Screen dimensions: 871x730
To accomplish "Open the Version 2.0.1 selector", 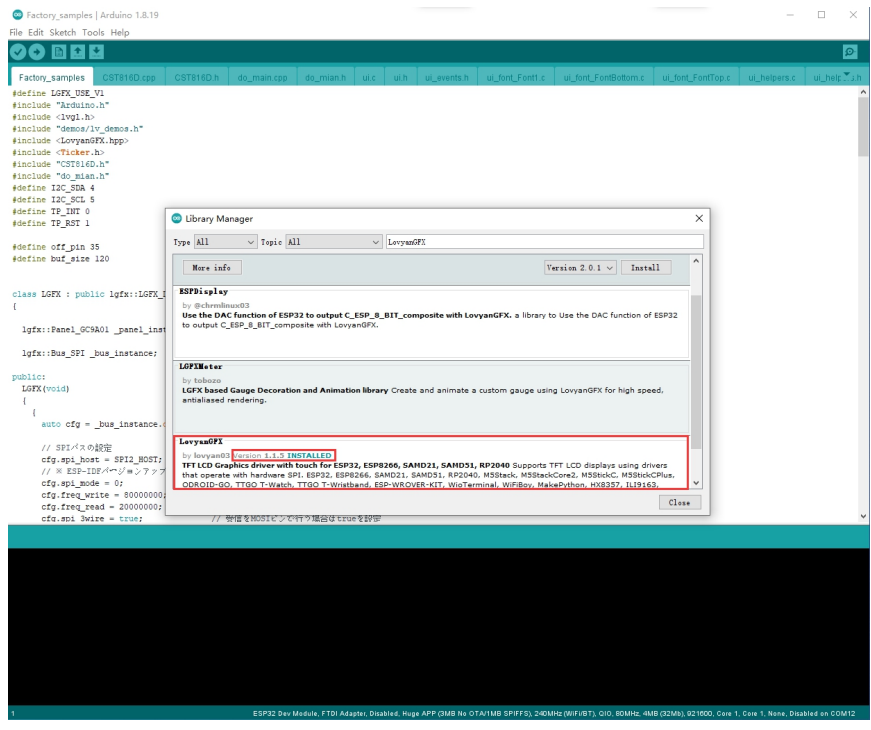I will coord(580,268).
